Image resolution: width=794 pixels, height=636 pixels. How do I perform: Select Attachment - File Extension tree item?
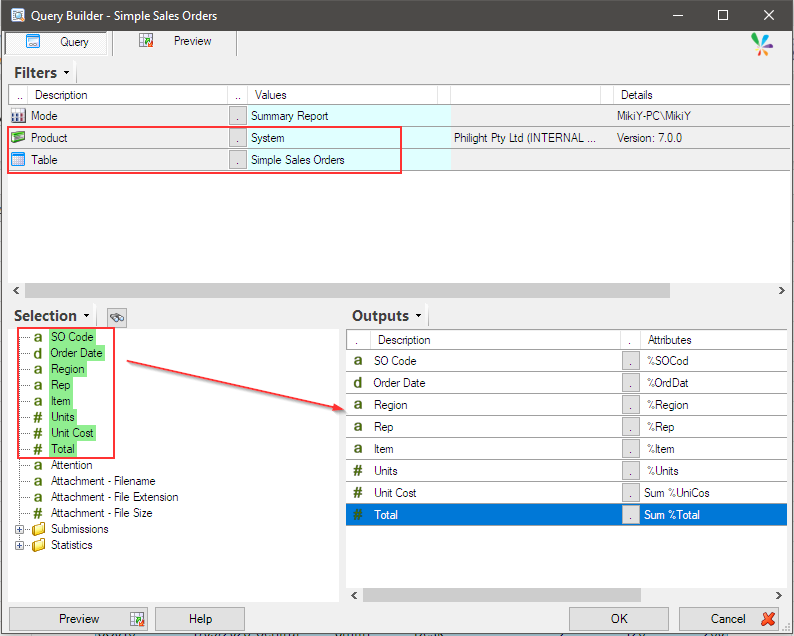pyautogui.click(x=114, y=497)
